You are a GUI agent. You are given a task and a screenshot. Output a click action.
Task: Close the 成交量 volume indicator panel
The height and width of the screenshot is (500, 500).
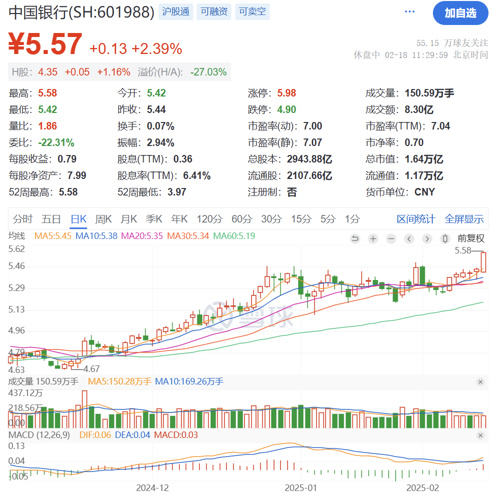point(480,382)
